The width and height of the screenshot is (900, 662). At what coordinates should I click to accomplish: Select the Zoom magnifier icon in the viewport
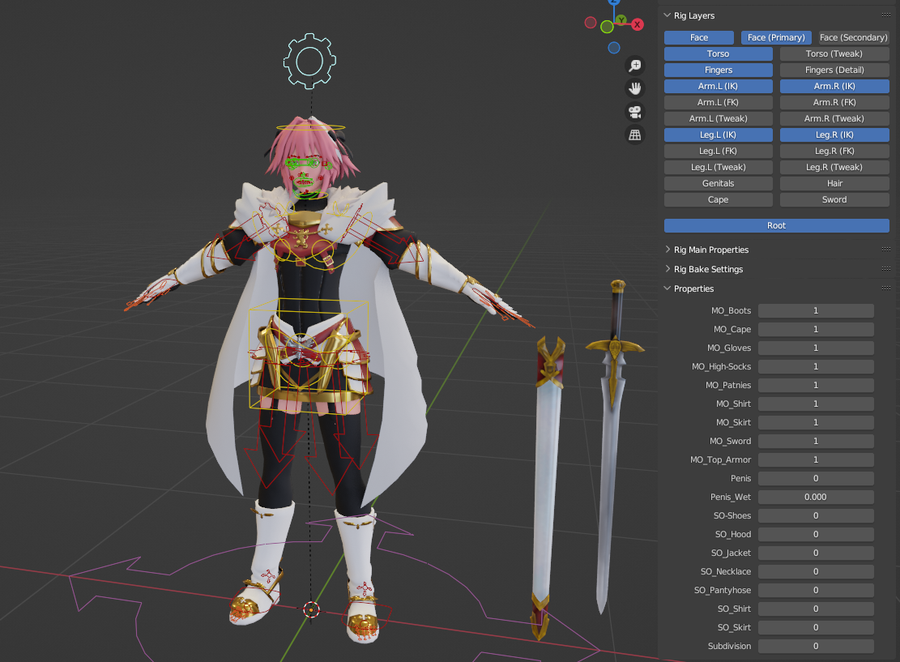[x=633, y=66]
